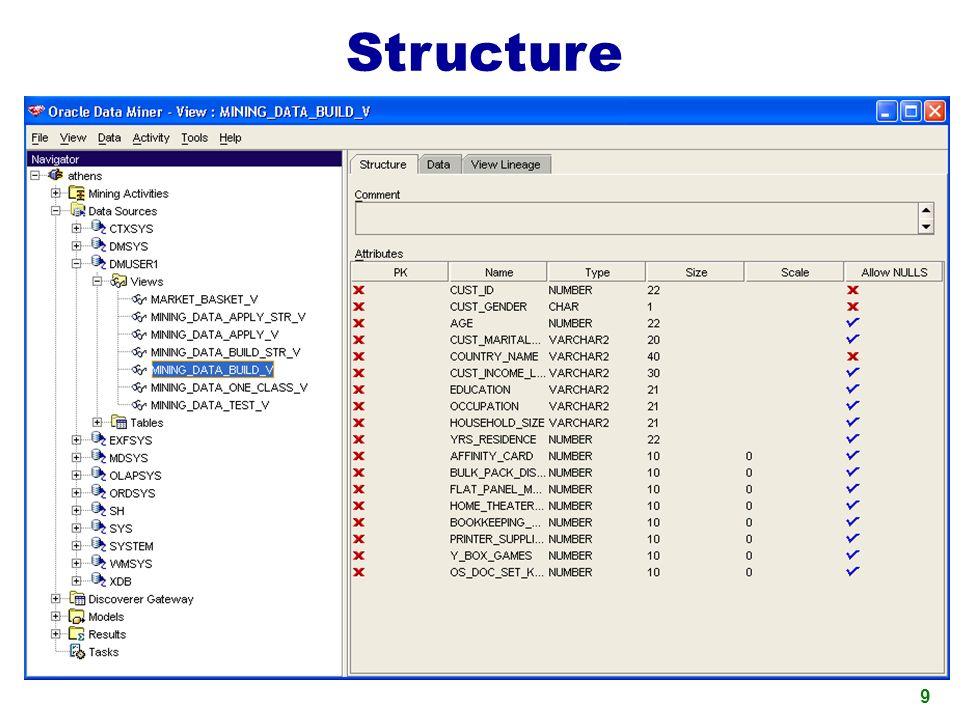
Task: Click the Allow NULLS checkmark for AGE
Action: point(852,323)
